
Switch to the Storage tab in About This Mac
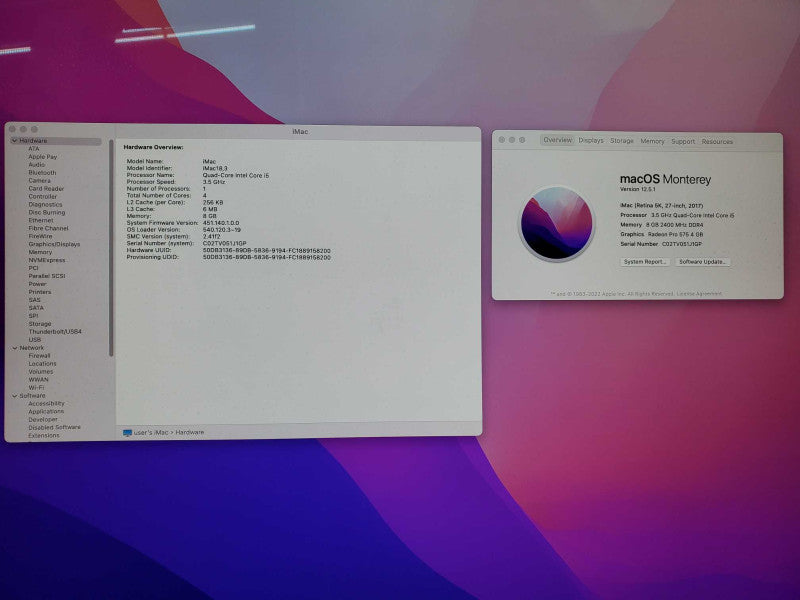[x=622, y=141]
